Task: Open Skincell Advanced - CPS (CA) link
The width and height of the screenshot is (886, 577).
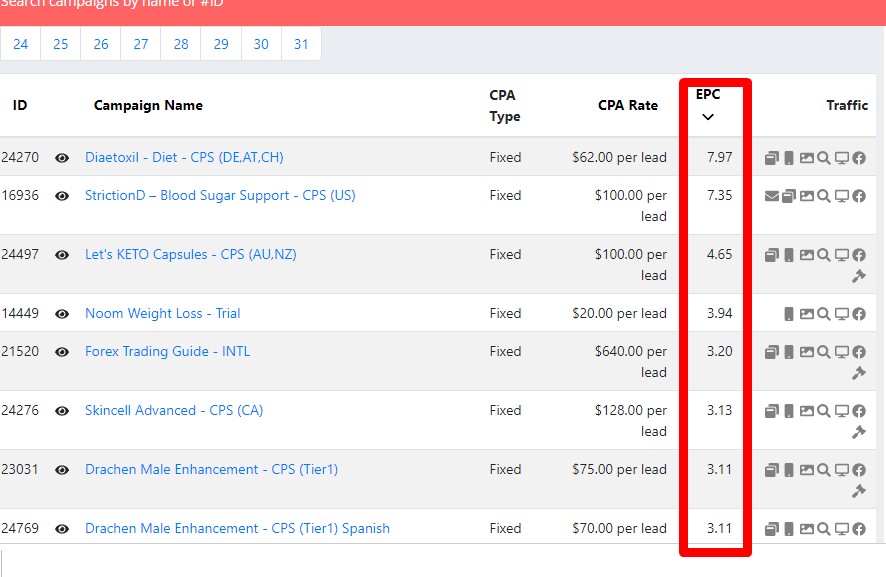Action: tap(174, 410)
